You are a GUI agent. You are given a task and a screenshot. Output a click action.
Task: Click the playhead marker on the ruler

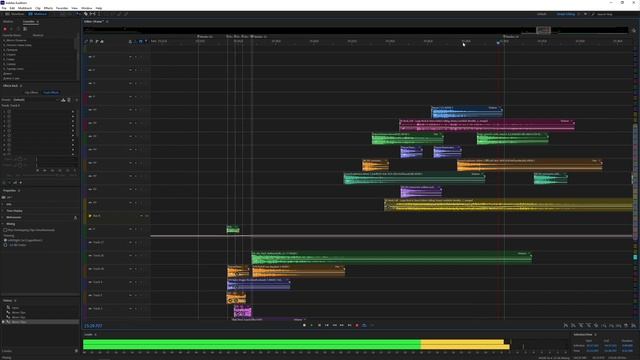[x=498, y=42]
